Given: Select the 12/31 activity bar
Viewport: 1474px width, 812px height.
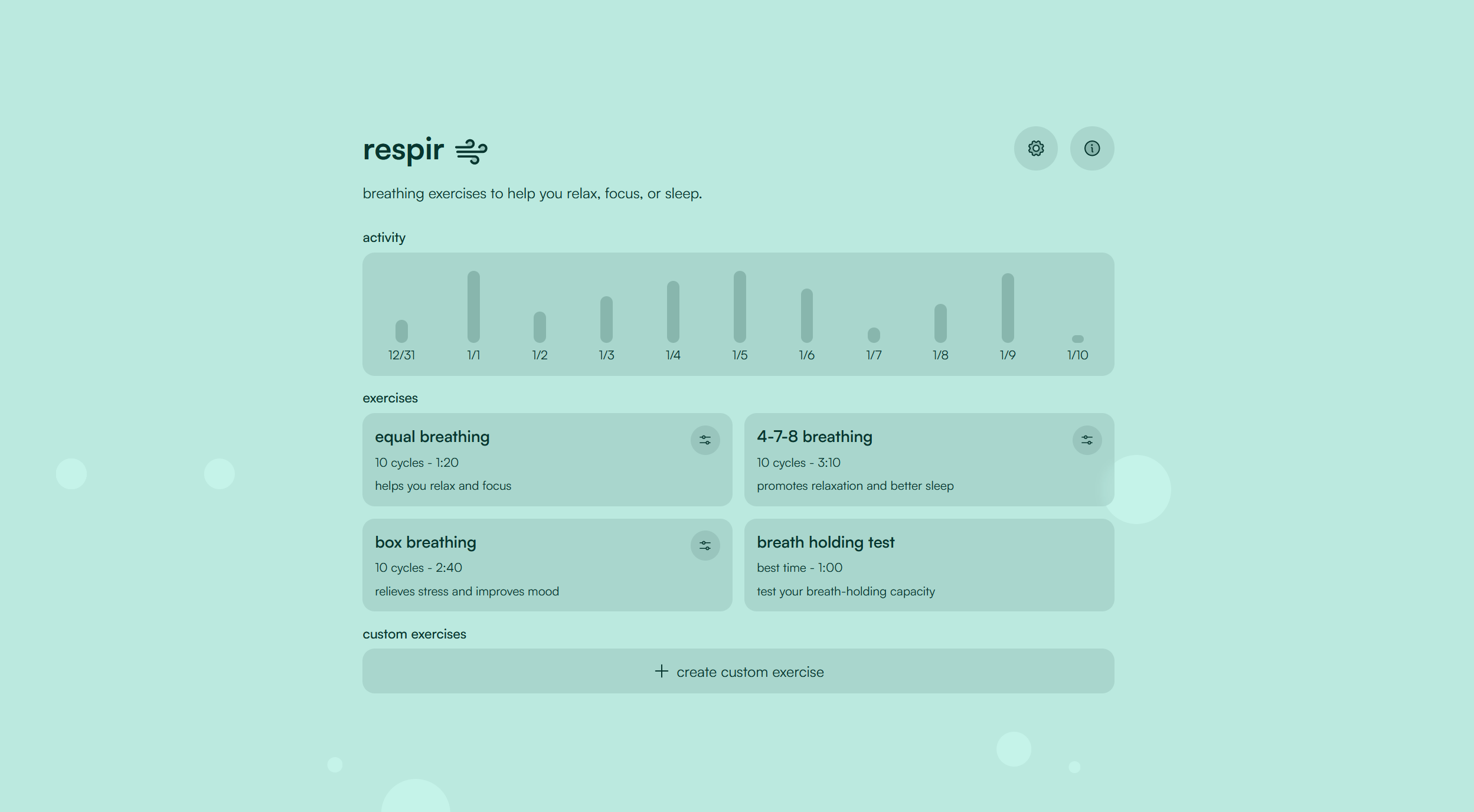Looking at the screenshot, I should click(401, 331).
